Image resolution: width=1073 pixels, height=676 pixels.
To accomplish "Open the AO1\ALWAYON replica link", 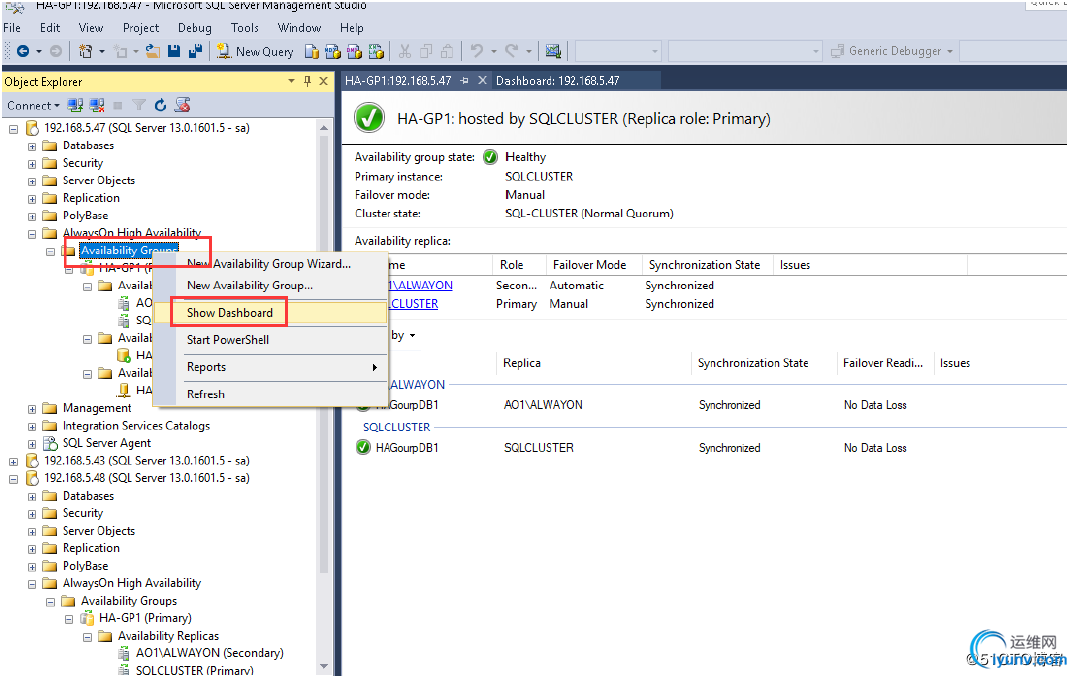I will click(x=421, y=285).
